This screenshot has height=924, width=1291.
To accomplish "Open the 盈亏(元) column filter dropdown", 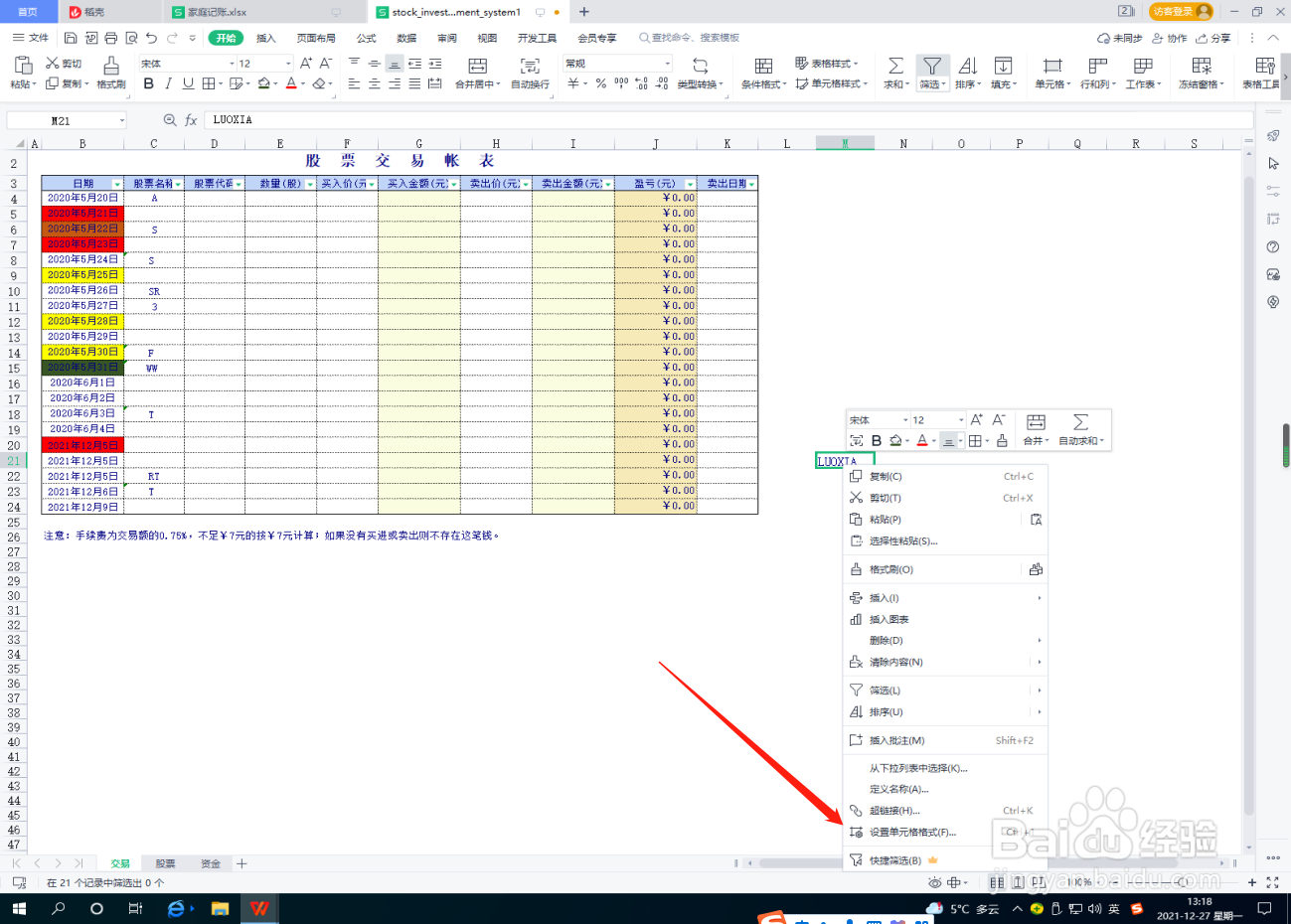I will coord(691,184).
